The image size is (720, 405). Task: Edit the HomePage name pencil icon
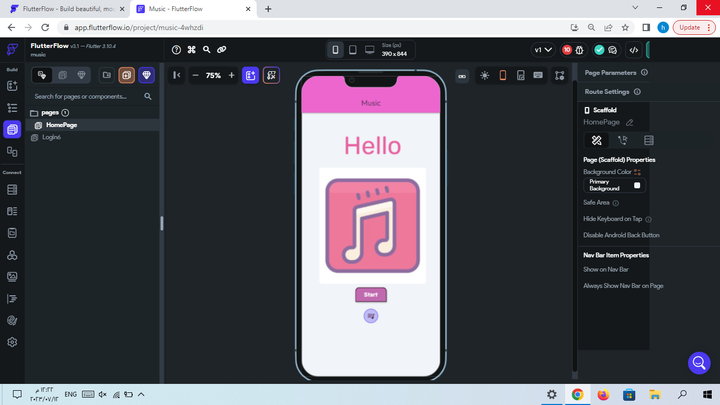pos(629,122)
